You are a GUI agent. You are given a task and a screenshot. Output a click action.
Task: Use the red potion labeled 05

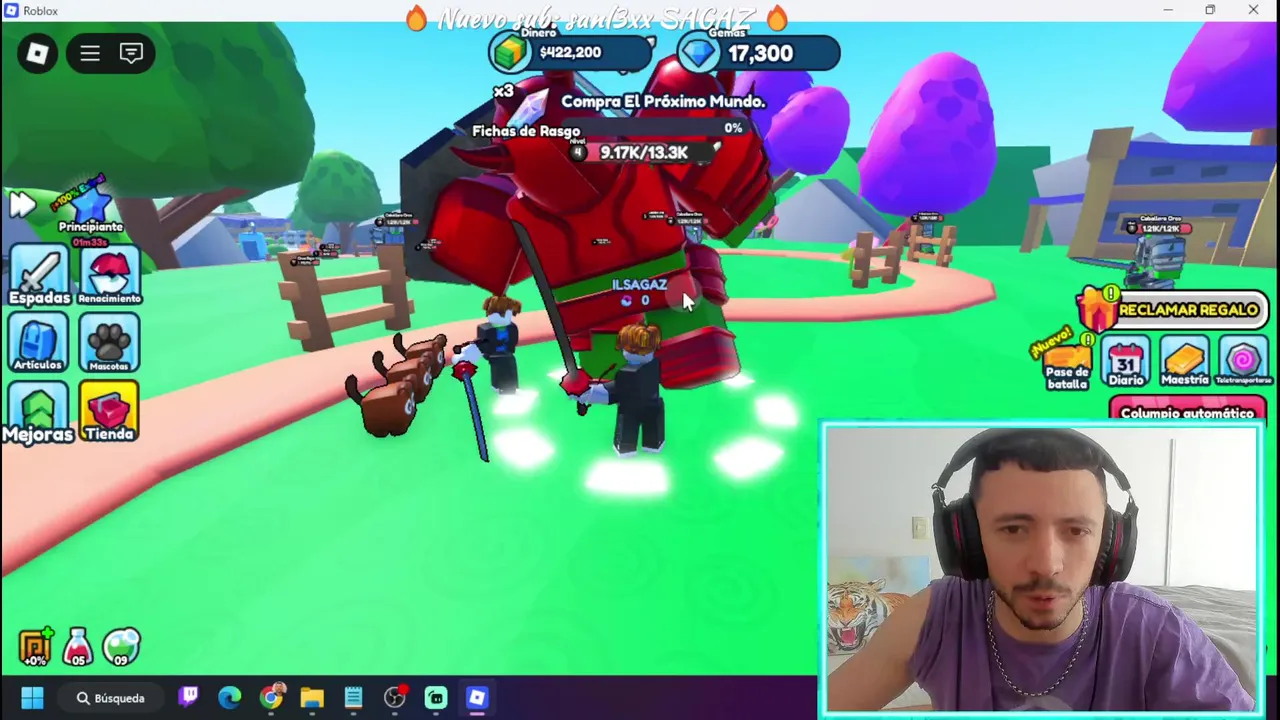click(78, 648)
